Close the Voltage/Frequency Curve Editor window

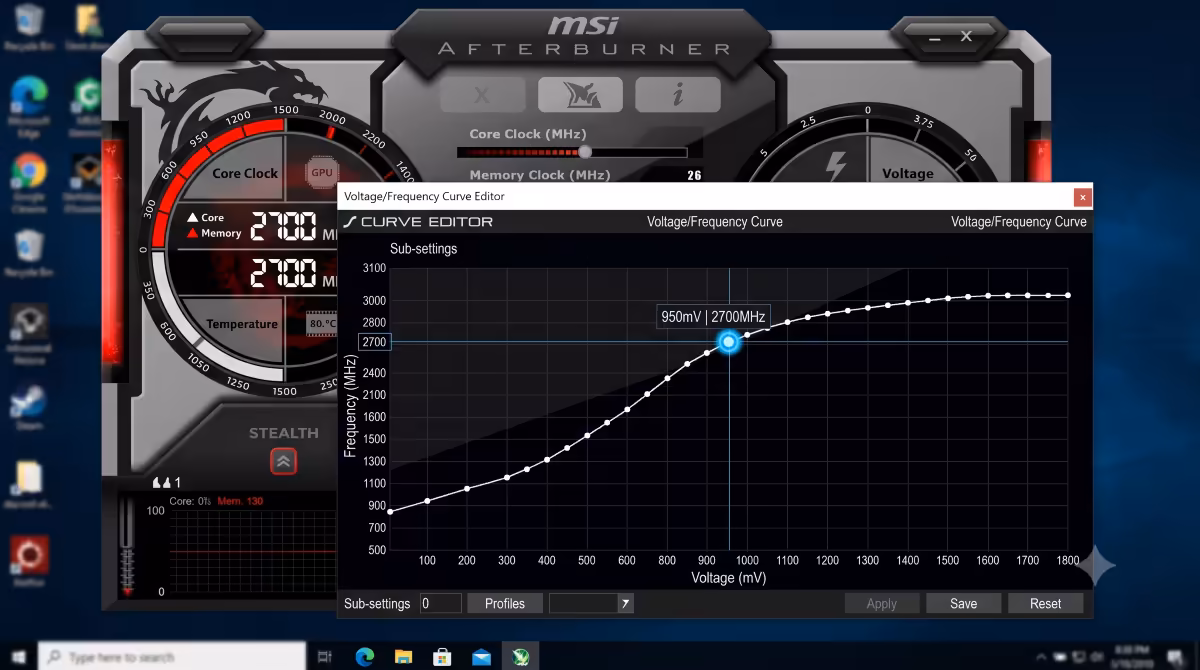[1081, 197]
